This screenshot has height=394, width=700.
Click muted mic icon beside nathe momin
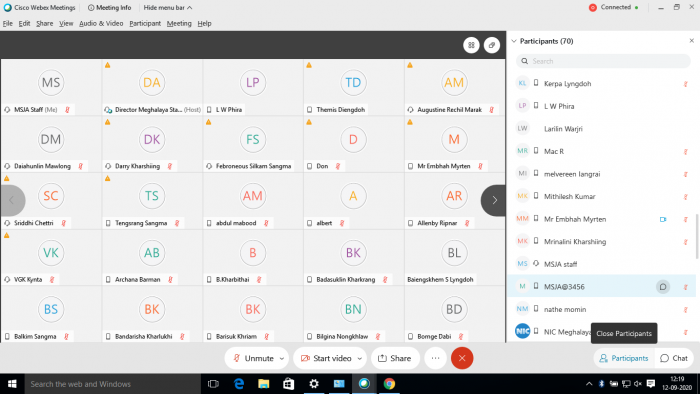pyautogui.click(x=685, y=310)
